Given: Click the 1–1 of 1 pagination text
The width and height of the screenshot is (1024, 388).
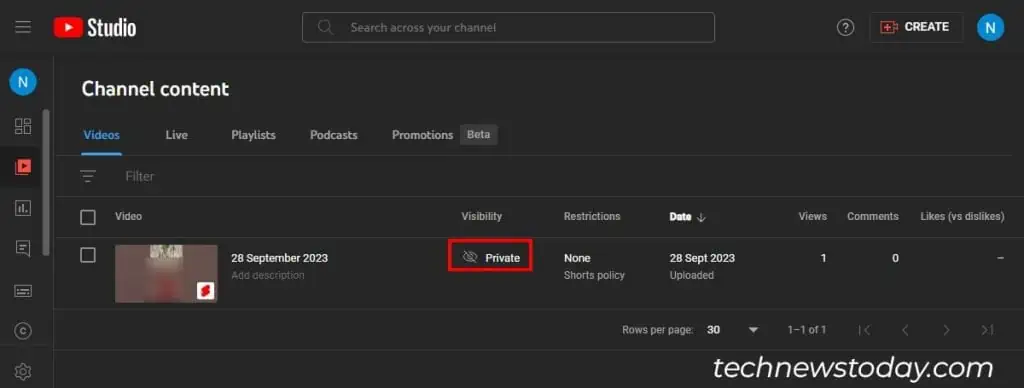Looking at the screenshot, I should [x=807, y=330].
